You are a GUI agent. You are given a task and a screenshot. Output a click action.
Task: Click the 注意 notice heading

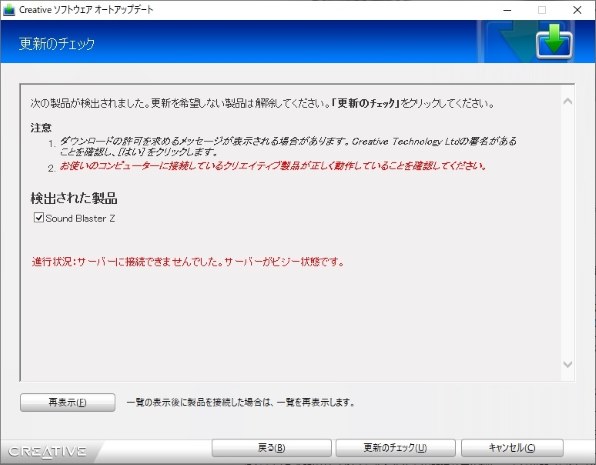click(x=41, y=127)
